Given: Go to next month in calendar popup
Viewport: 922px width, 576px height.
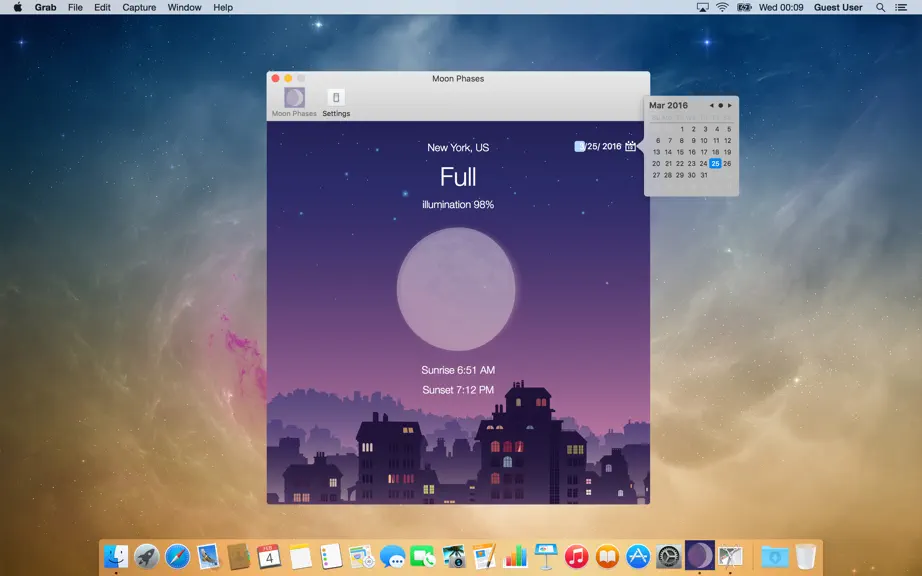Looking at the screenshot, I should click(x=730, y=105).
